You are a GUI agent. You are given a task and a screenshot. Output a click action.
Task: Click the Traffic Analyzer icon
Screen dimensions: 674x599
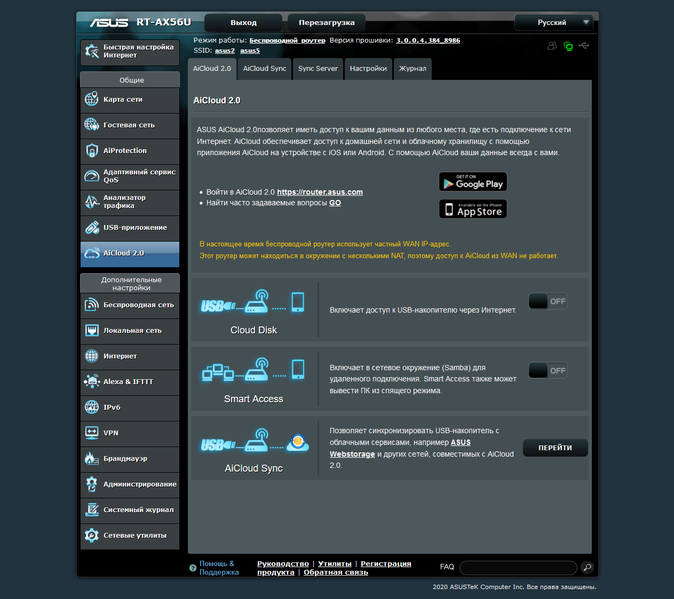[x=92, y=202]
